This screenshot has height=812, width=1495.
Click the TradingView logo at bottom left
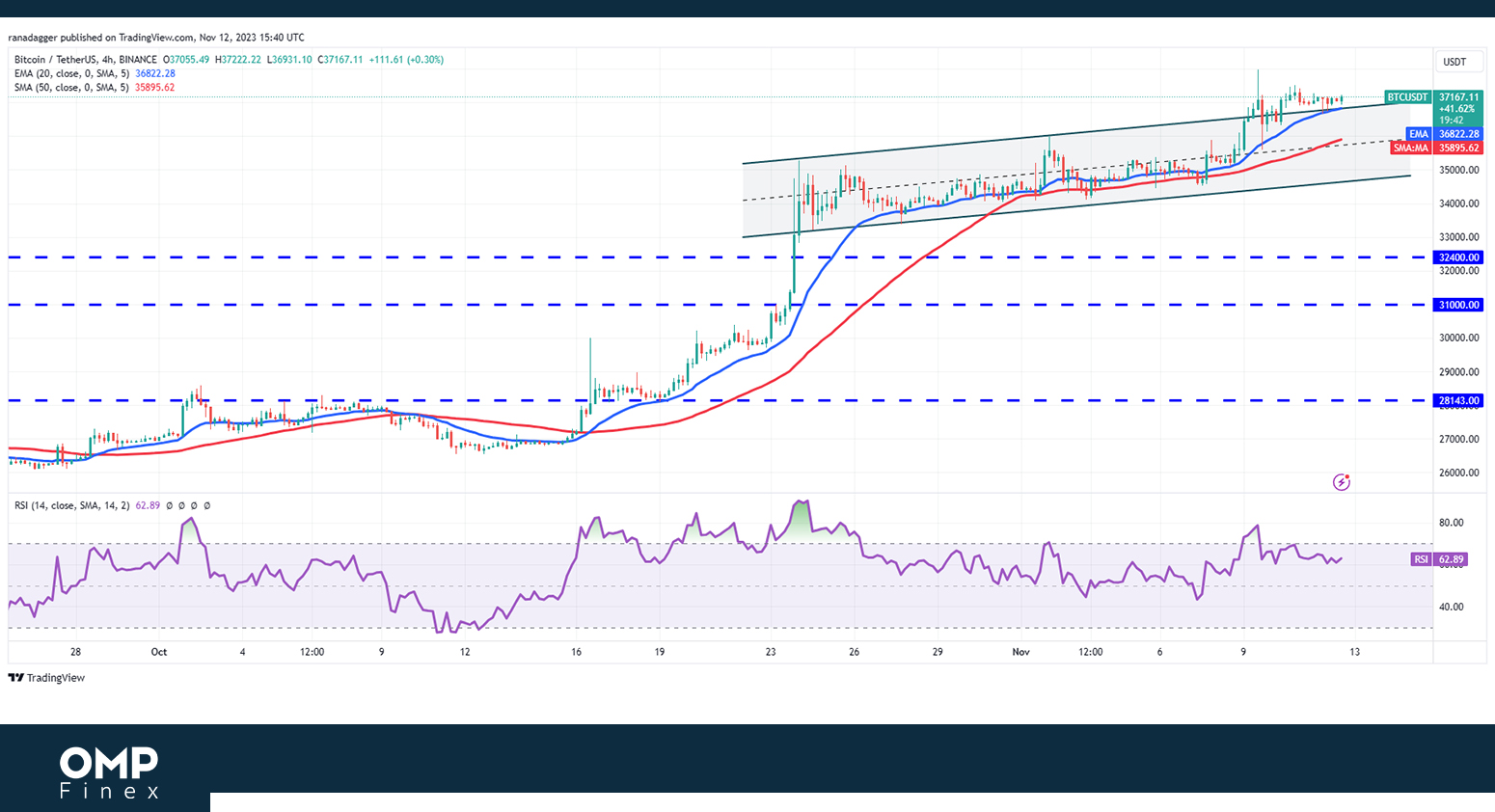click(x=46, y=678)
